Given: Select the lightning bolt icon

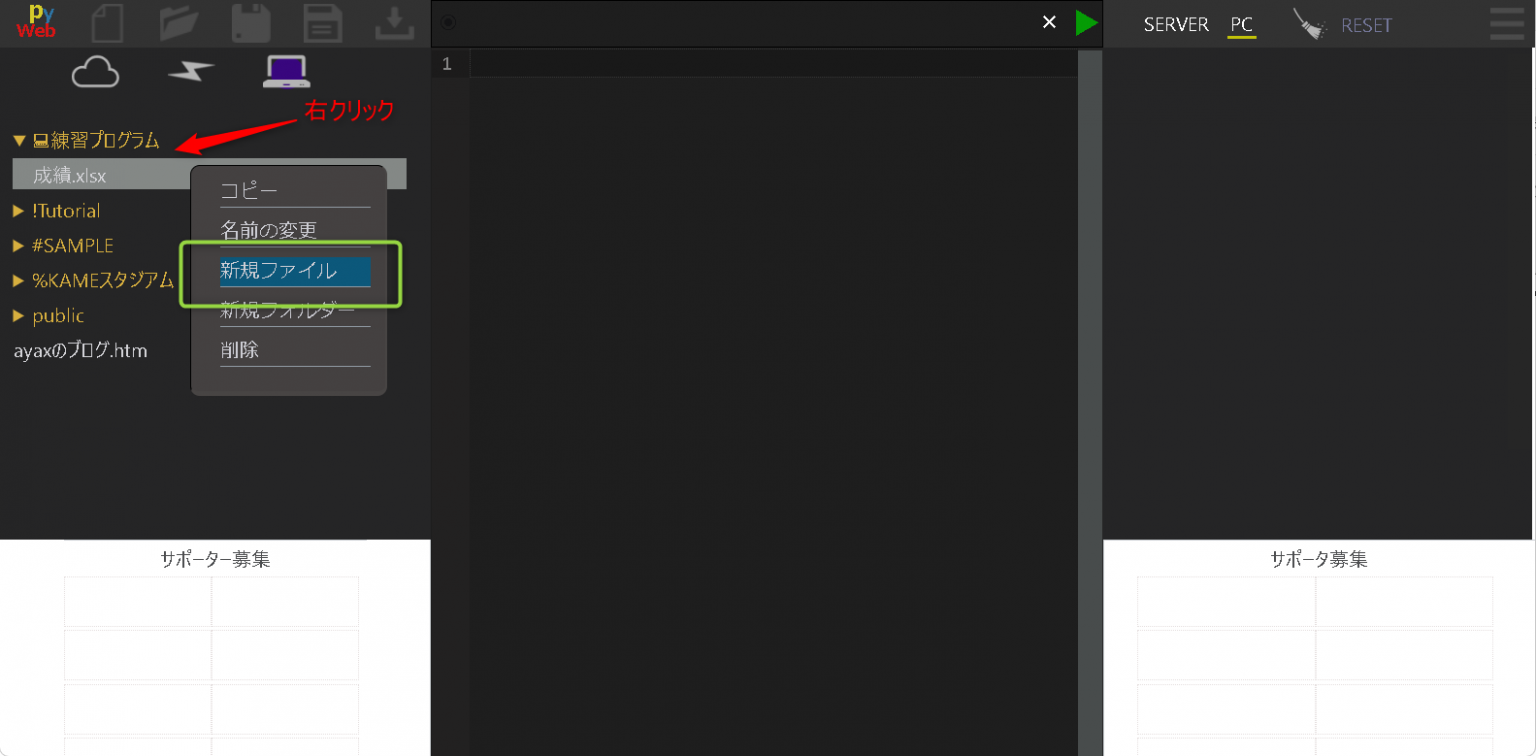Looking at the screenshot, I should pyautogui.click(x=191, y=72).
